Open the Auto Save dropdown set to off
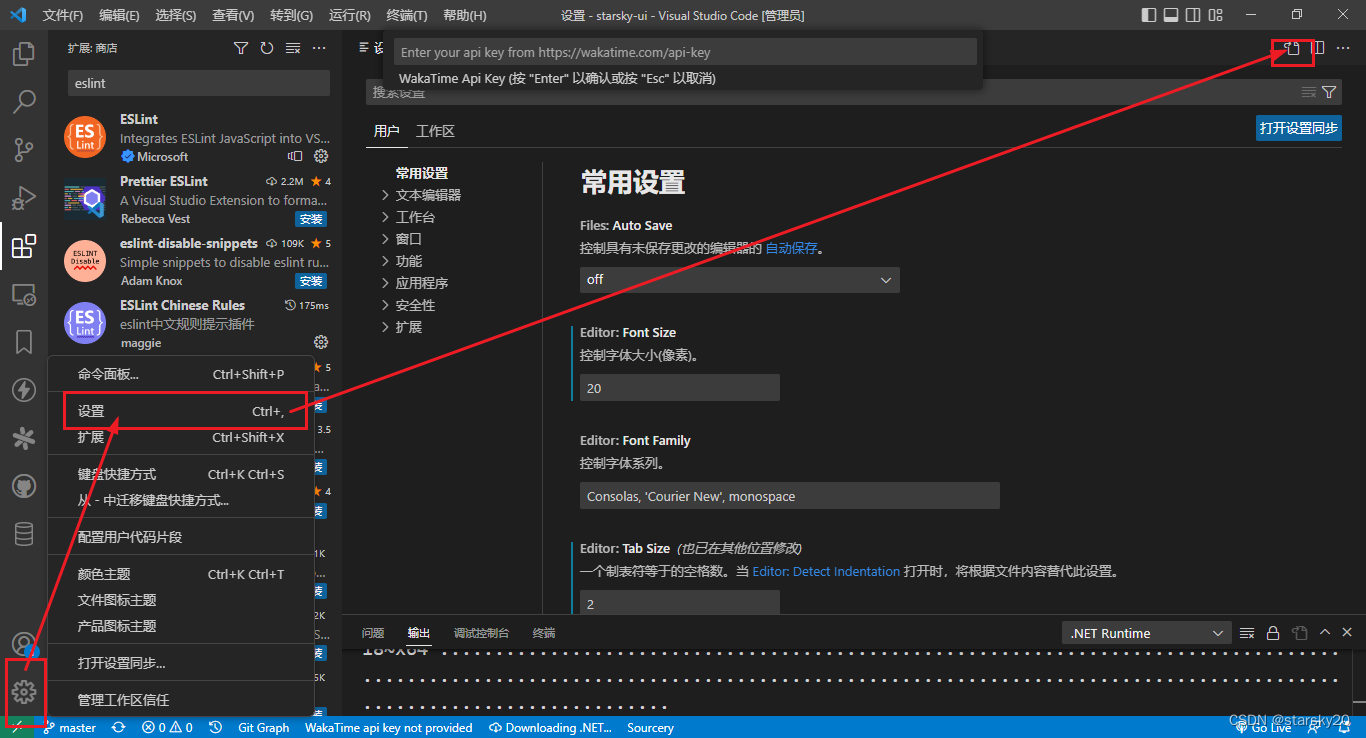 (739, 279)
